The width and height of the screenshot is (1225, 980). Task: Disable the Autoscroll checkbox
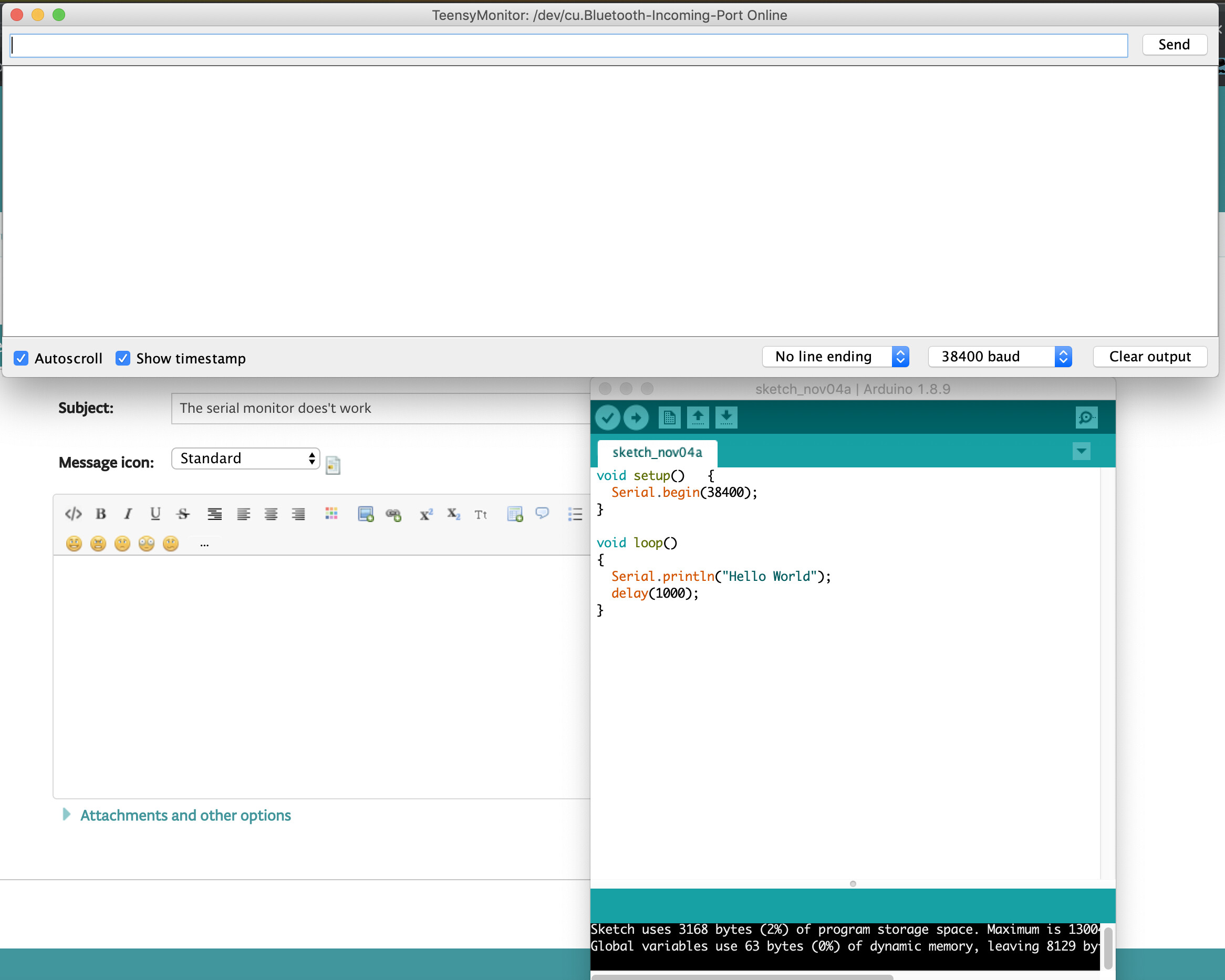coord(21,358)
